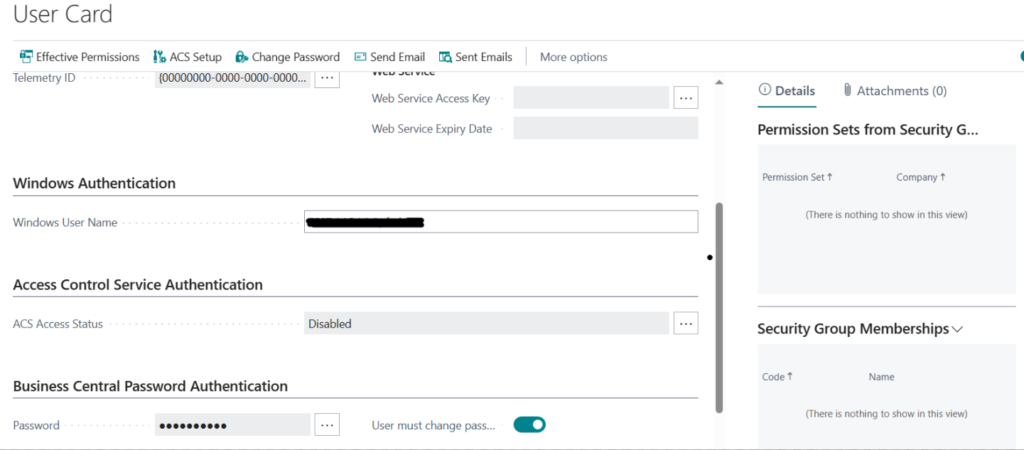Viewport: 1024px width, 450px height.
Task: Open ellipsis for Web Service Access Key
Action: [686, 98]
